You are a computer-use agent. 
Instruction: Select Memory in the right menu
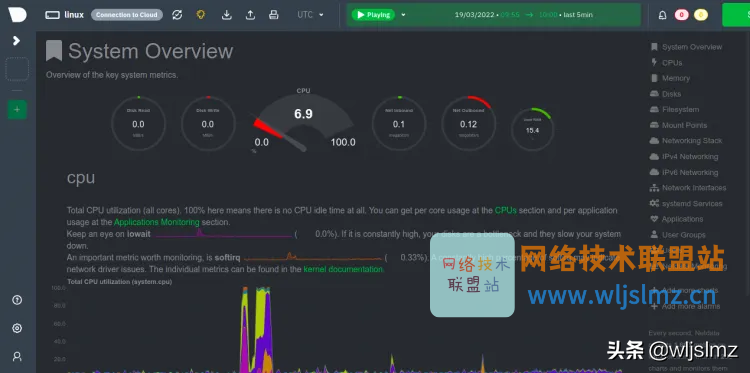(x=670, y=78)
